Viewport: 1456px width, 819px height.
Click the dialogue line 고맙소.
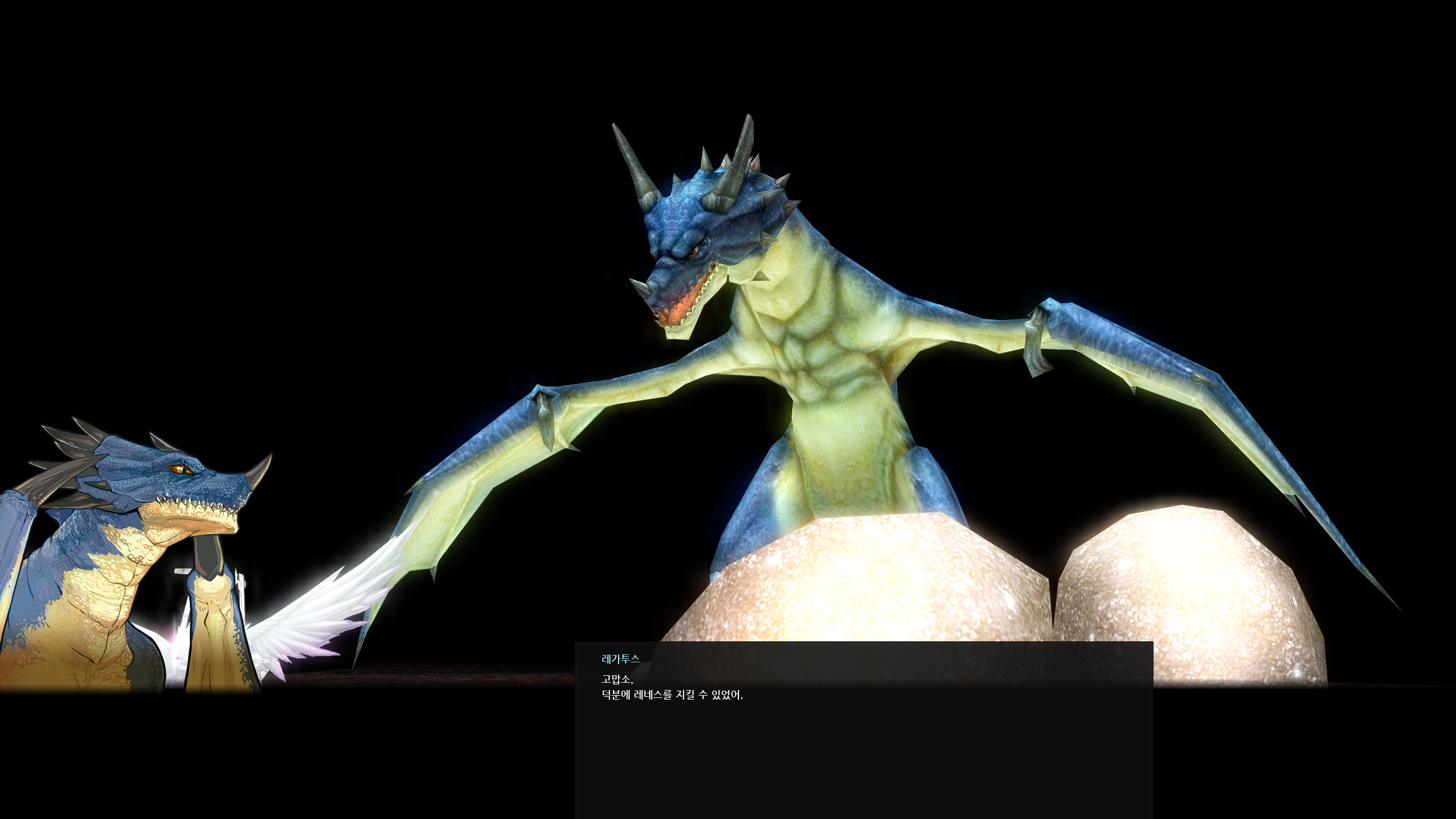[617, 679]
